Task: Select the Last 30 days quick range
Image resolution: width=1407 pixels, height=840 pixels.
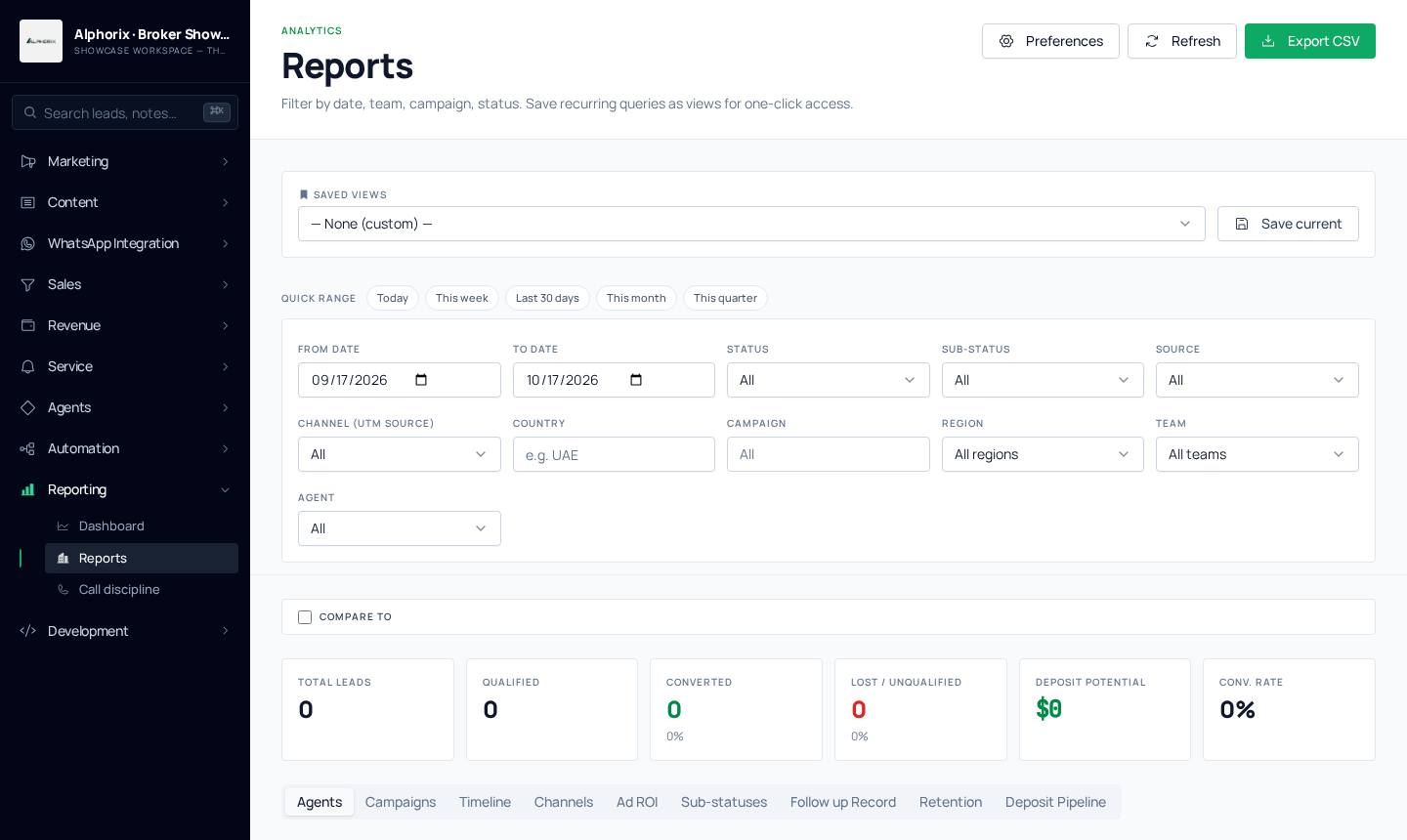Action: [547, 298]
